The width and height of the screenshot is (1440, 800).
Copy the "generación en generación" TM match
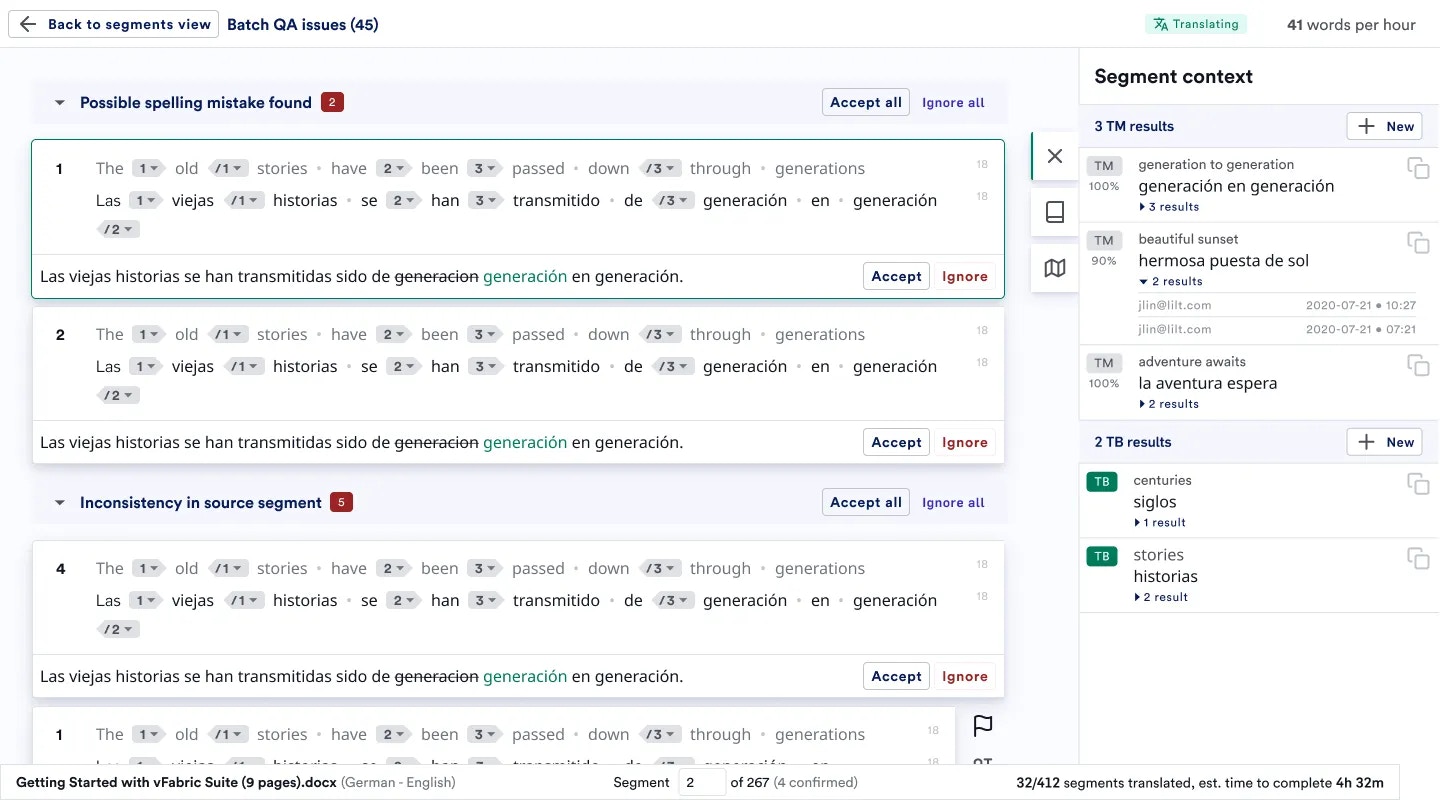coord(1419,168)
